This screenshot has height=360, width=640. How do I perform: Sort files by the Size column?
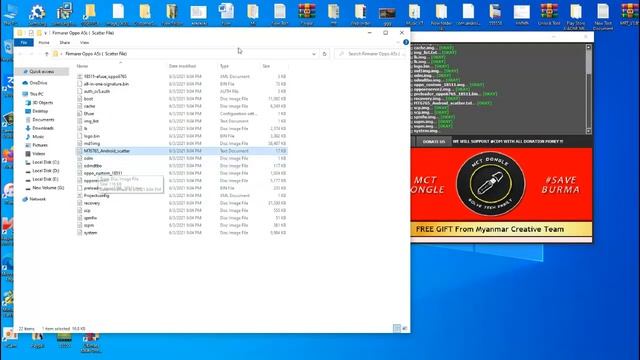point(266,66)
